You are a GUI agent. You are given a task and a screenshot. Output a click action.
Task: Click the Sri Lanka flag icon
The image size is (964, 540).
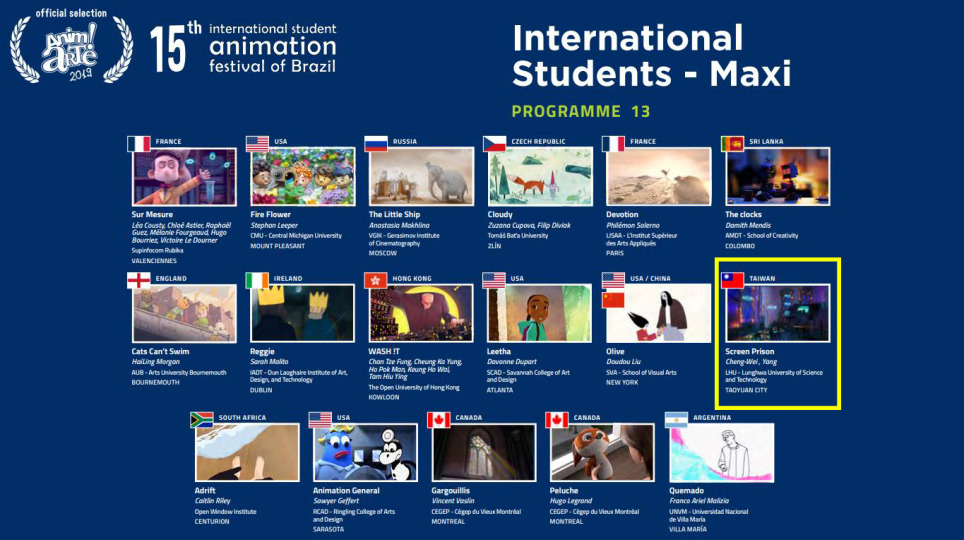732,143
